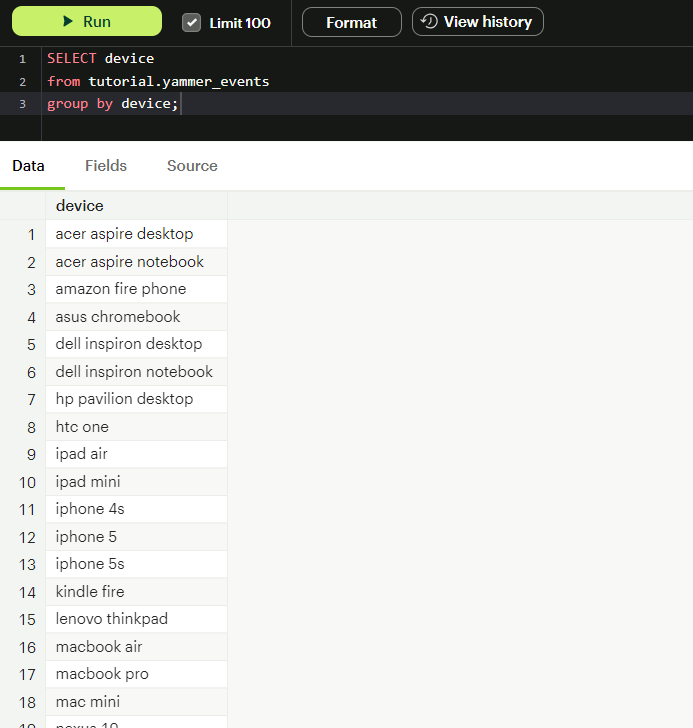Viewport: 693px width, 728px height.
Task: Select cell 'hp pavilion desktop'
Action: coord(136,399)
